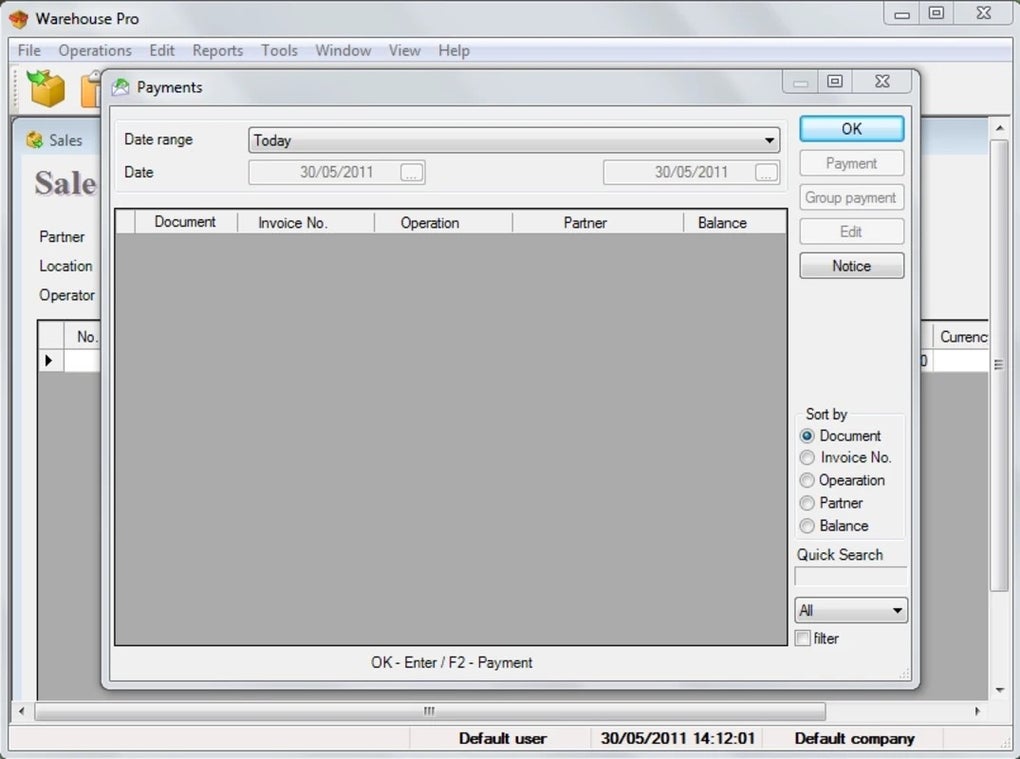Choose the Balance sort option
The width and height of the screenshot is (1020, 759).
coord(807,526)
